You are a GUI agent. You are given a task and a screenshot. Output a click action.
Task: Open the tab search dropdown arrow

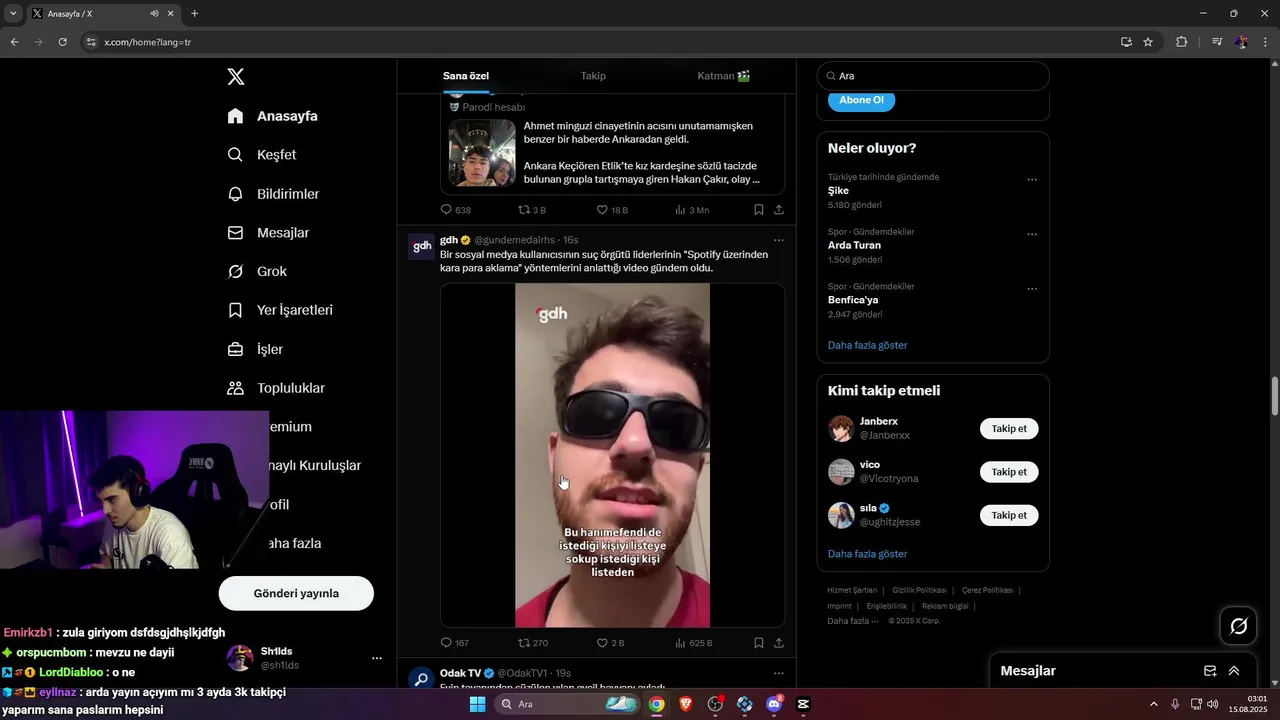click(x=13, y=14)
